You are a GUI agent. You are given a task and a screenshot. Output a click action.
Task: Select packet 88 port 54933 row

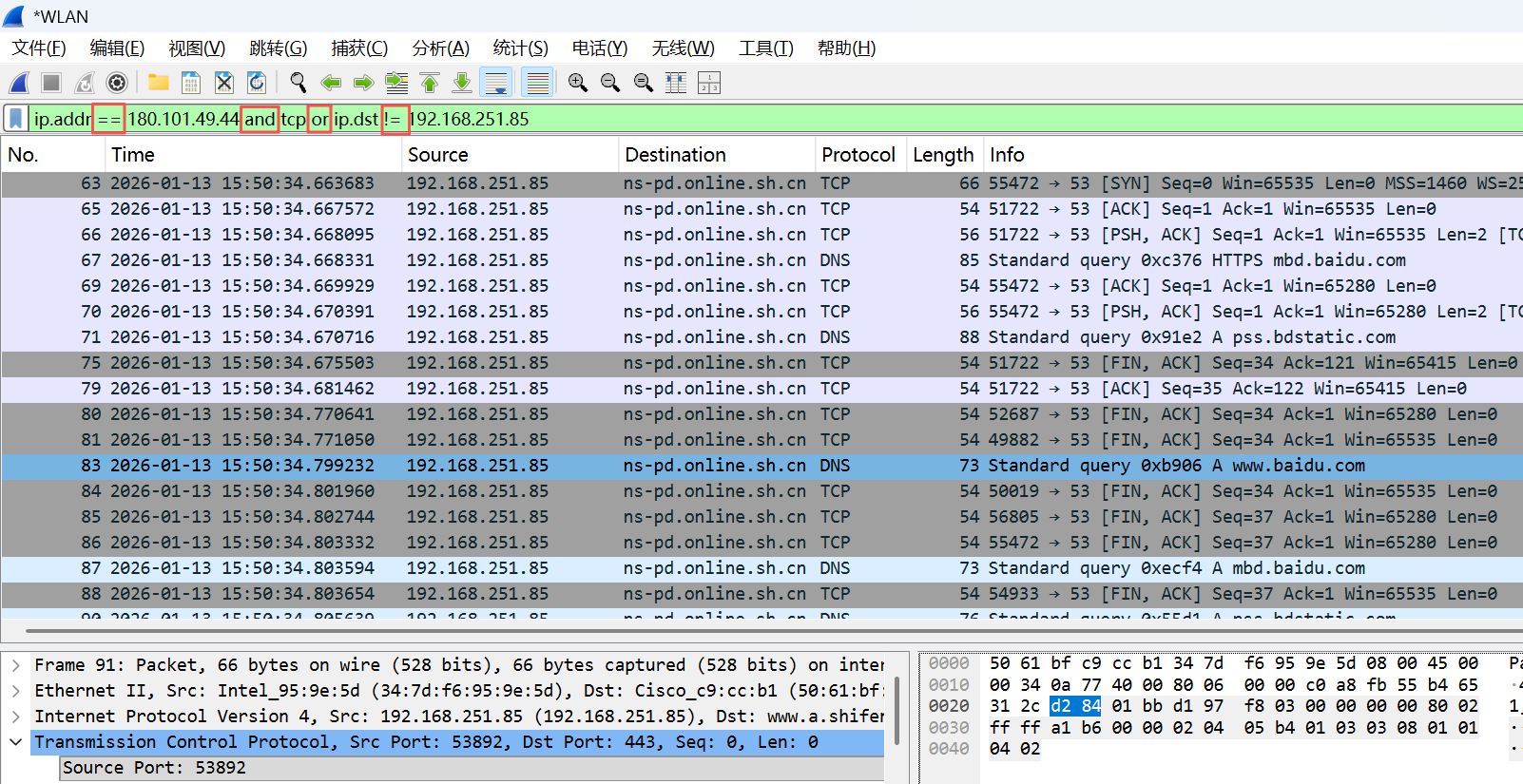pyautogui.click(x=761, y=594)
